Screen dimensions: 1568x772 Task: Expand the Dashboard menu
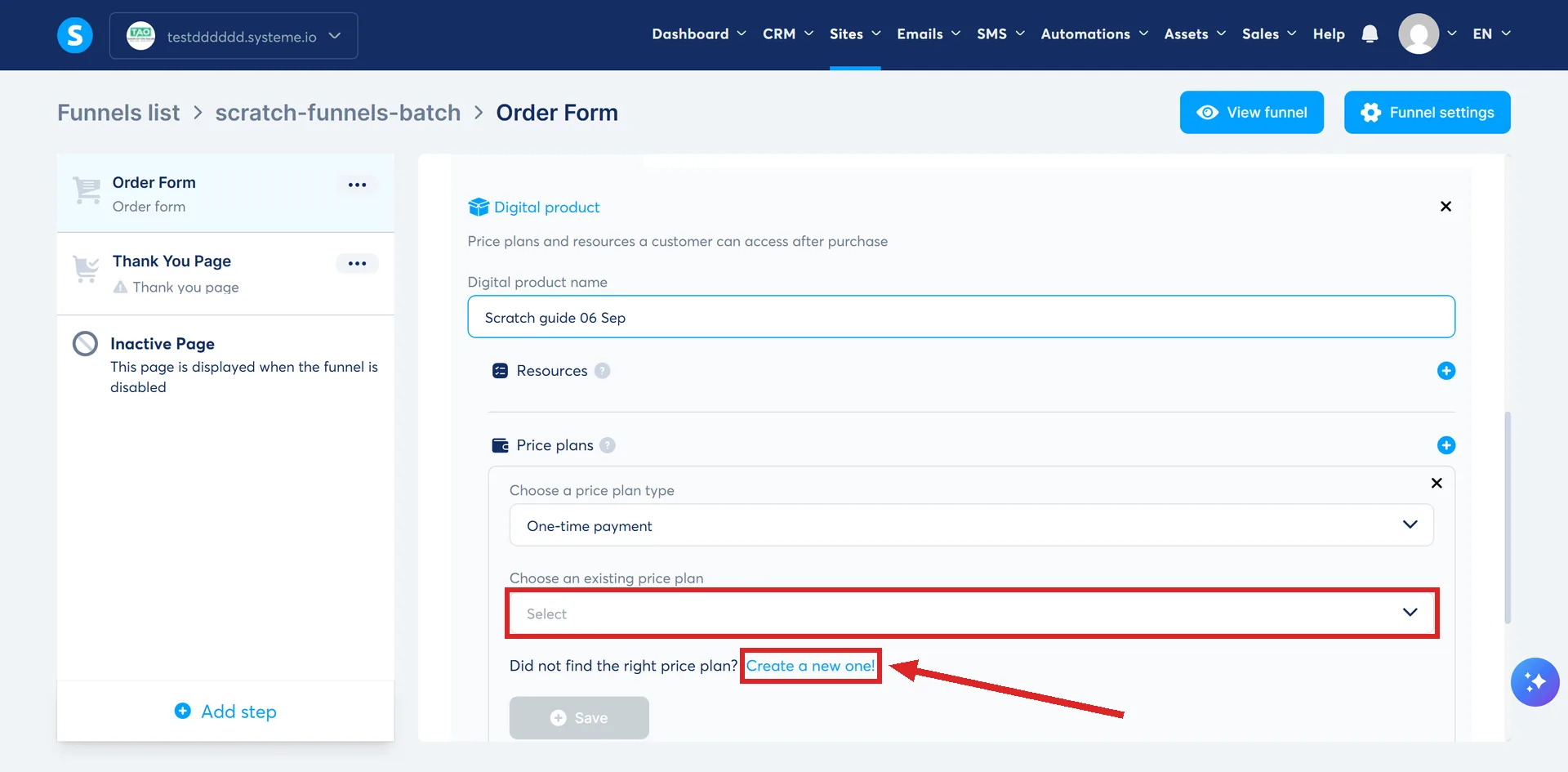[699, 34]
